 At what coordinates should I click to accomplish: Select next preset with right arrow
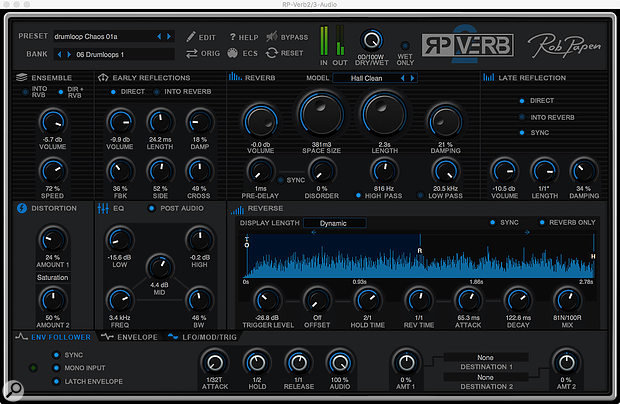[x=169, y=36]
